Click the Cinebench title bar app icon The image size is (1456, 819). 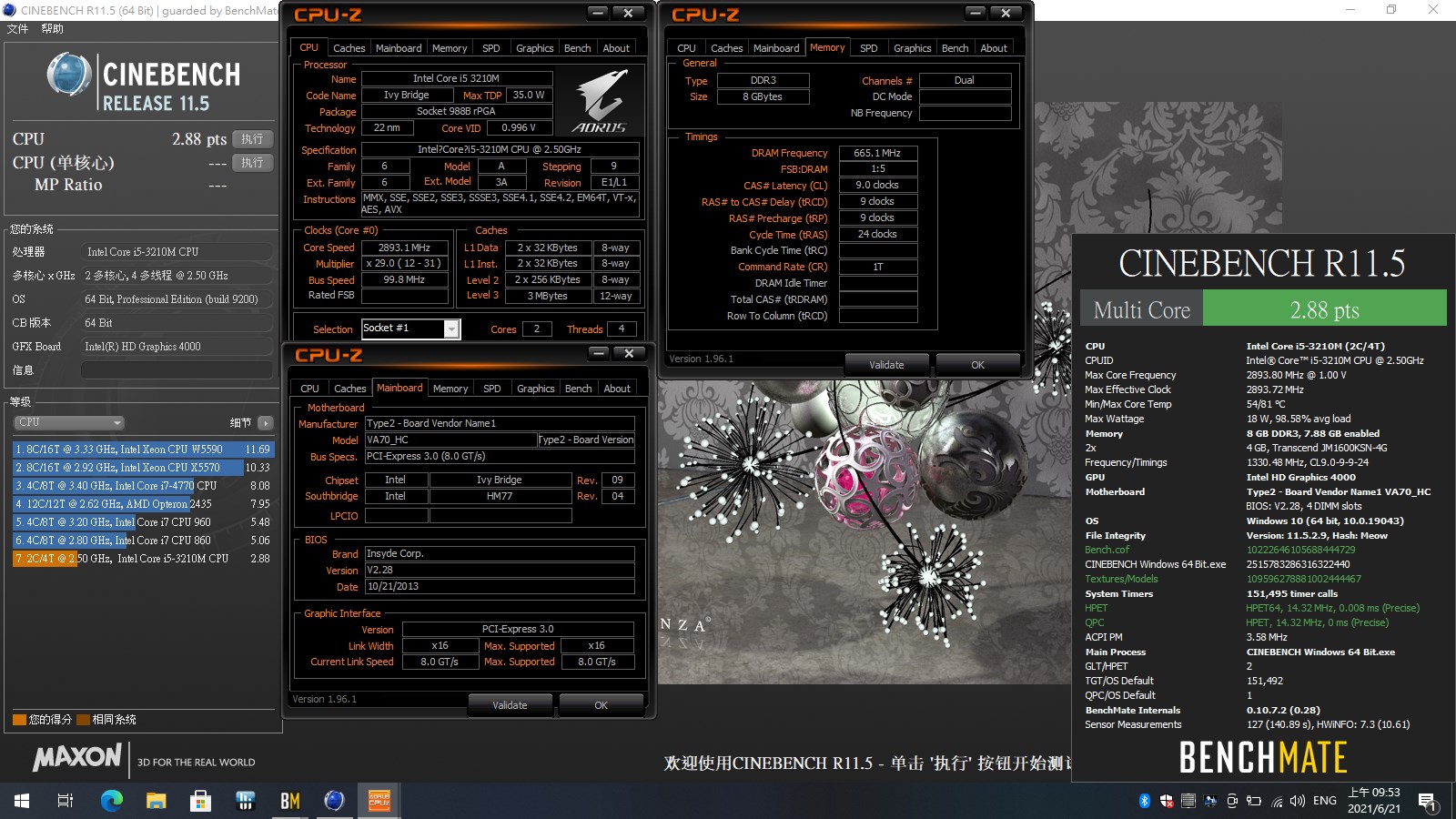pos(9,10)
